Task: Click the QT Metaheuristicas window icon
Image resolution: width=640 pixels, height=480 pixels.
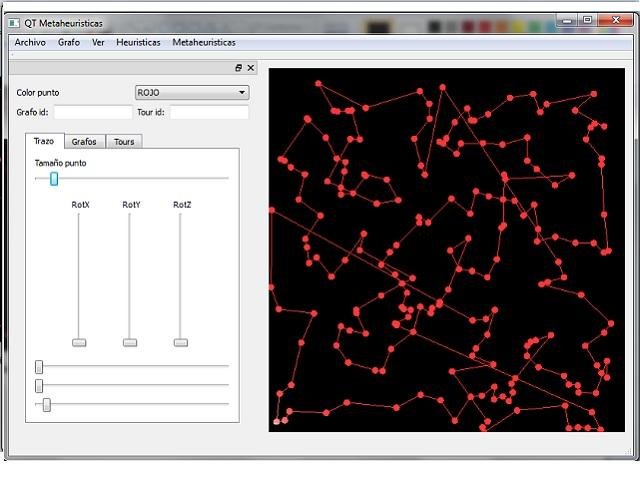Action: [x=14, y=23]
